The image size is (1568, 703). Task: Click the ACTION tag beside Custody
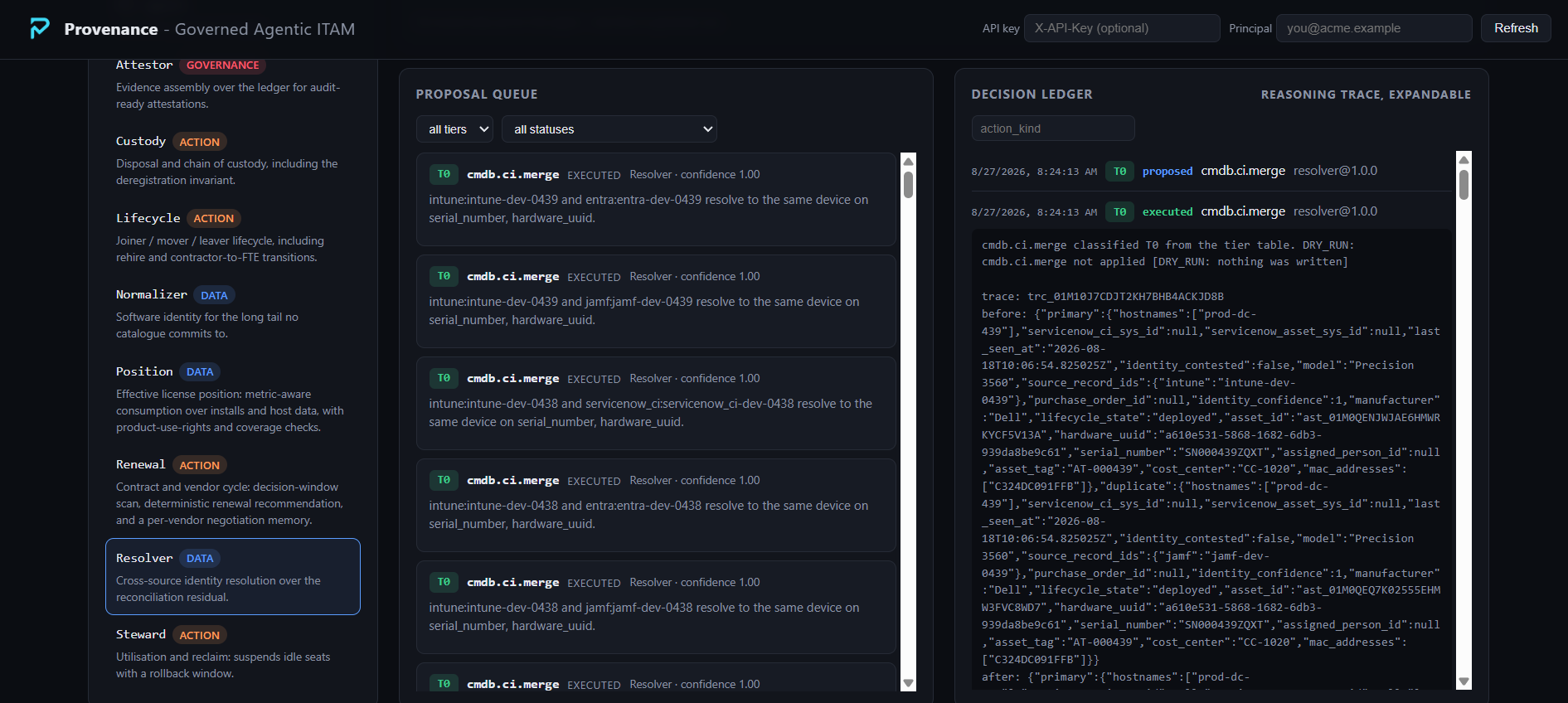point(200,142)
